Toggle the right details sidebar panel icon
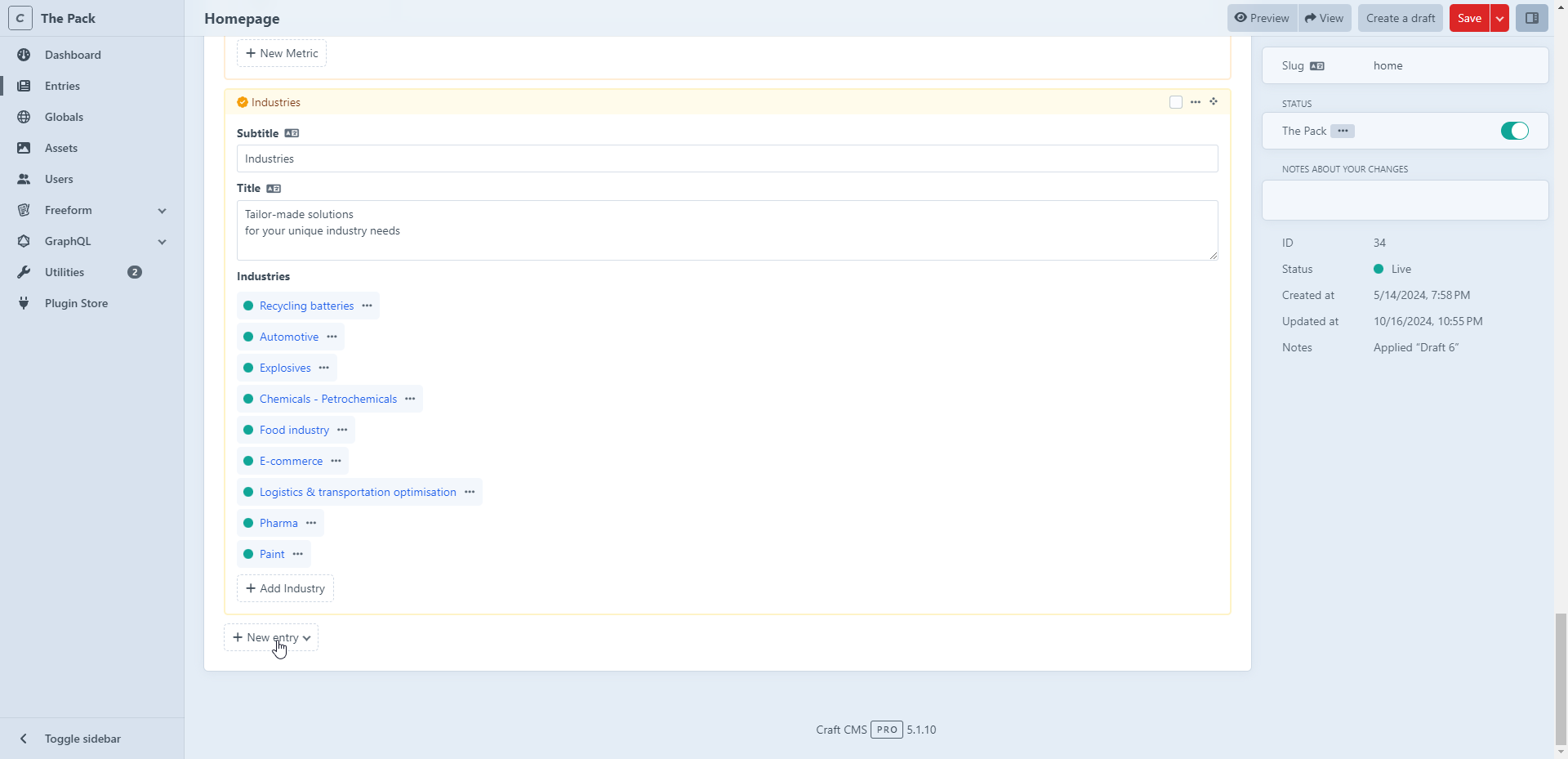 click(x=1531, y=18)
